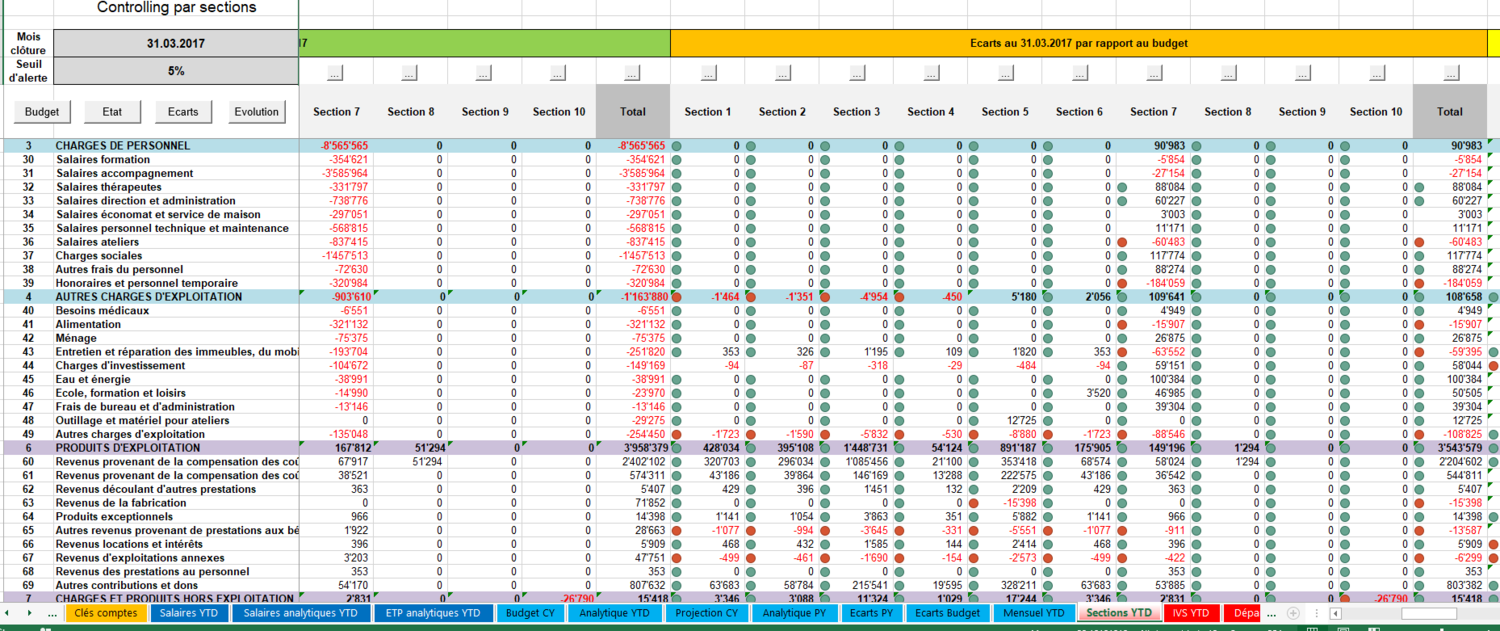The height and width of the screenshot is (631, 1500).
Task: Go to the Budget CY sheet
Action: 529,613
